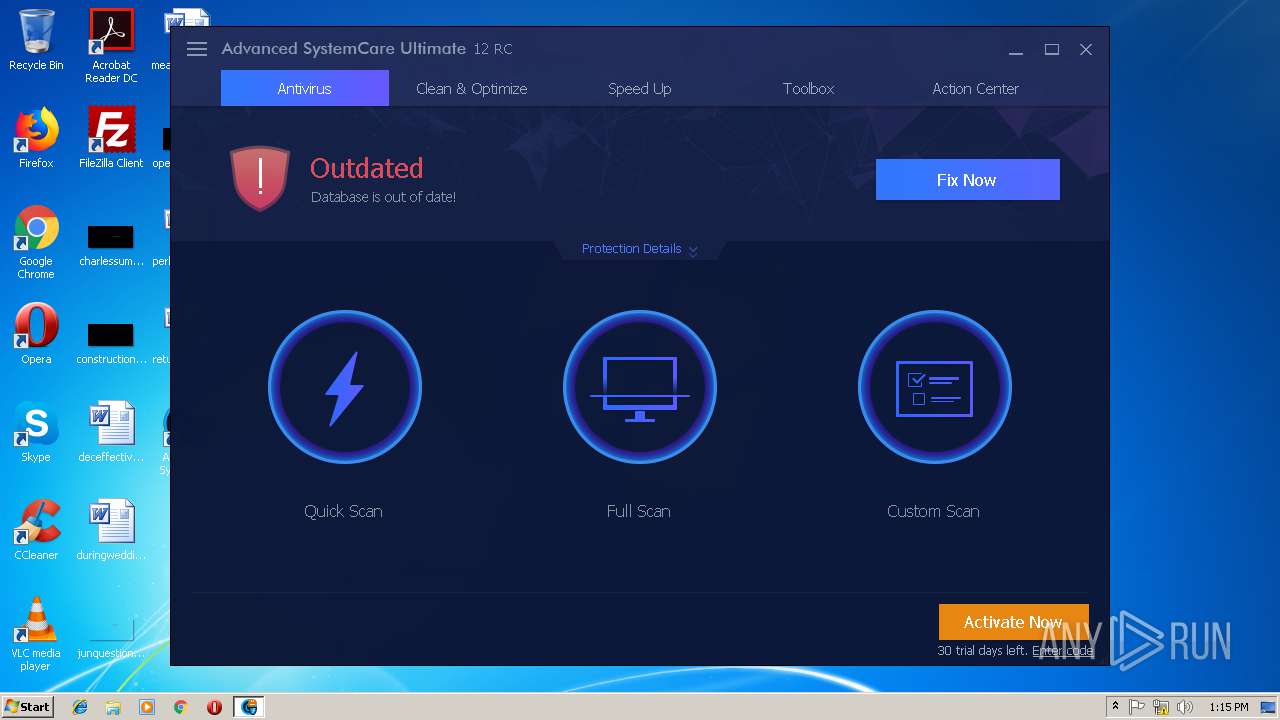Select the Firefox desktop shortcut

(36, 138)
